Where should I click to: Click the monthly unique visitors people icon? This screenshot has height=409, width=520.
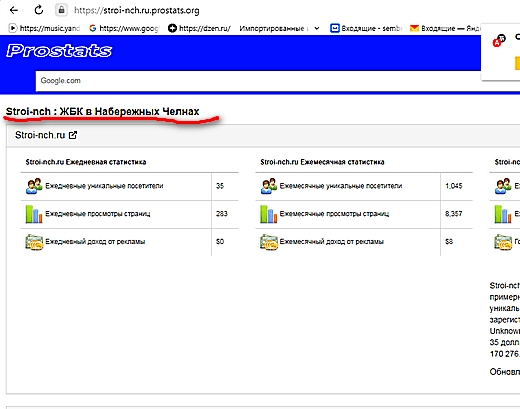269,186
